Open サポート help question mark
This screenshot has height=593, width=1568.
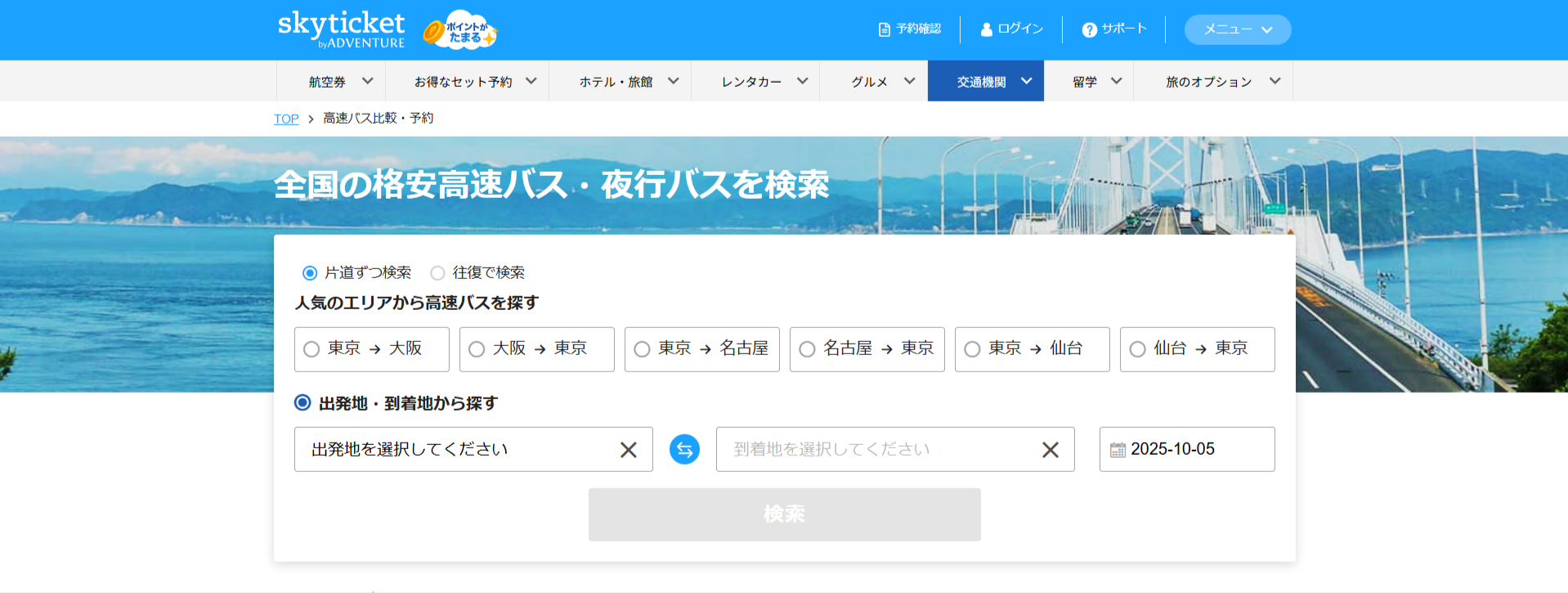[1089, 29]
